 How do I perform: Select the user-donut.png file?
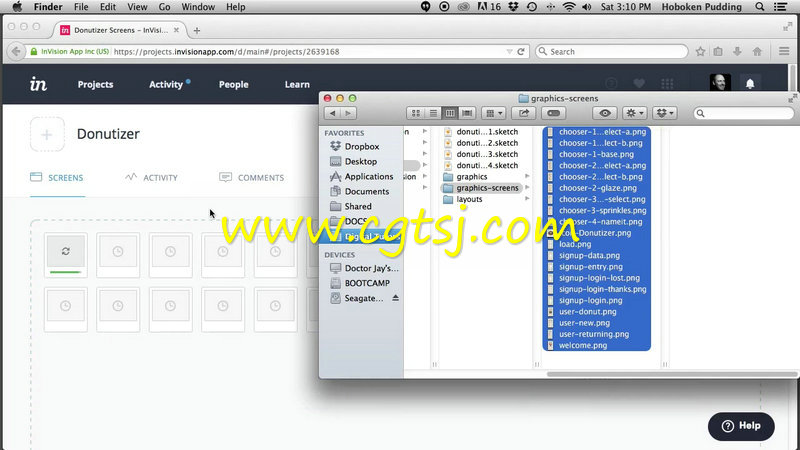[x=587, y=312]
